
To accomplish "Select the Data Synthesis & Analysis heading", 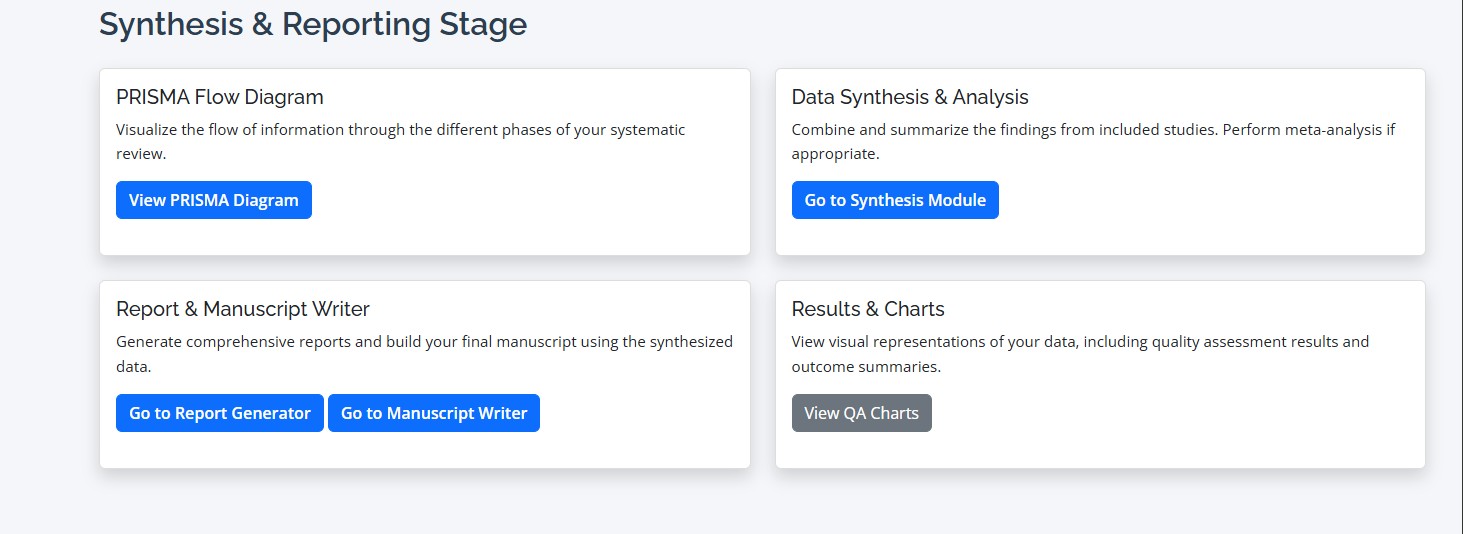I will (x=909, y=97).
